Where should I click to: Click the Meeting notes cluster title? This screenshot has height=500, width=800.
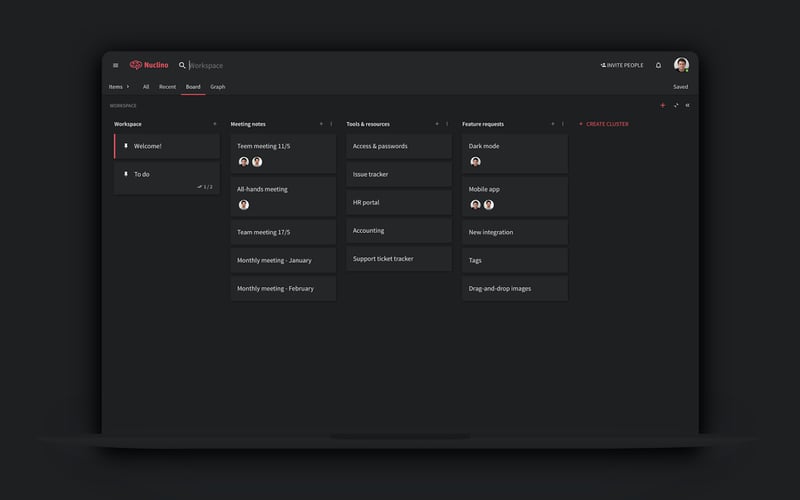[x=248, y=124]
